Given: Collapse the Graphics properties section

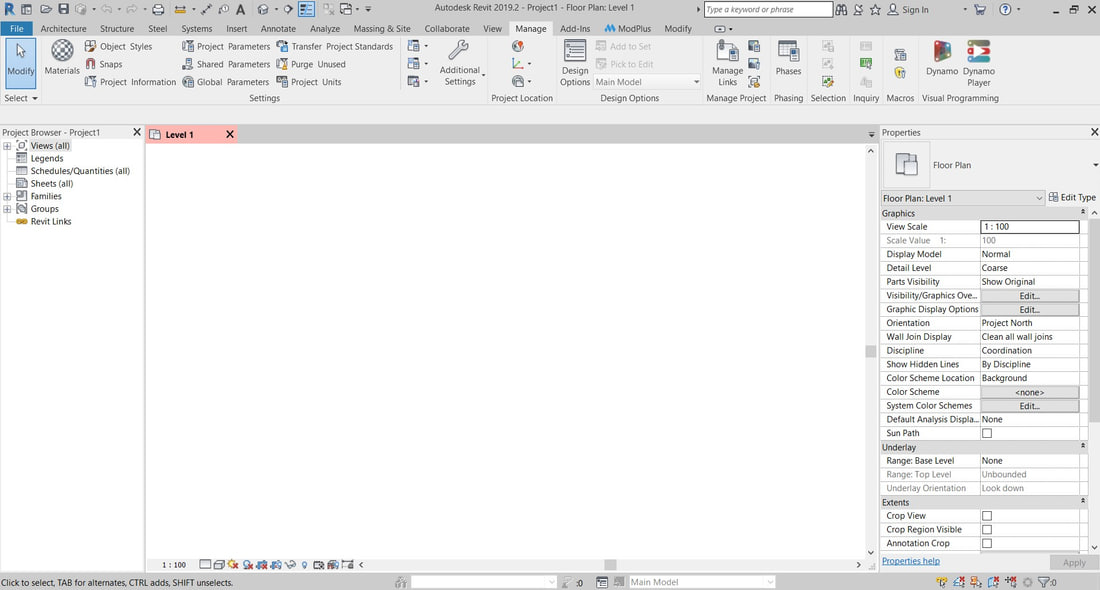Looking at the screenshot, I should pyautogui.click(x=1082, y=212).
